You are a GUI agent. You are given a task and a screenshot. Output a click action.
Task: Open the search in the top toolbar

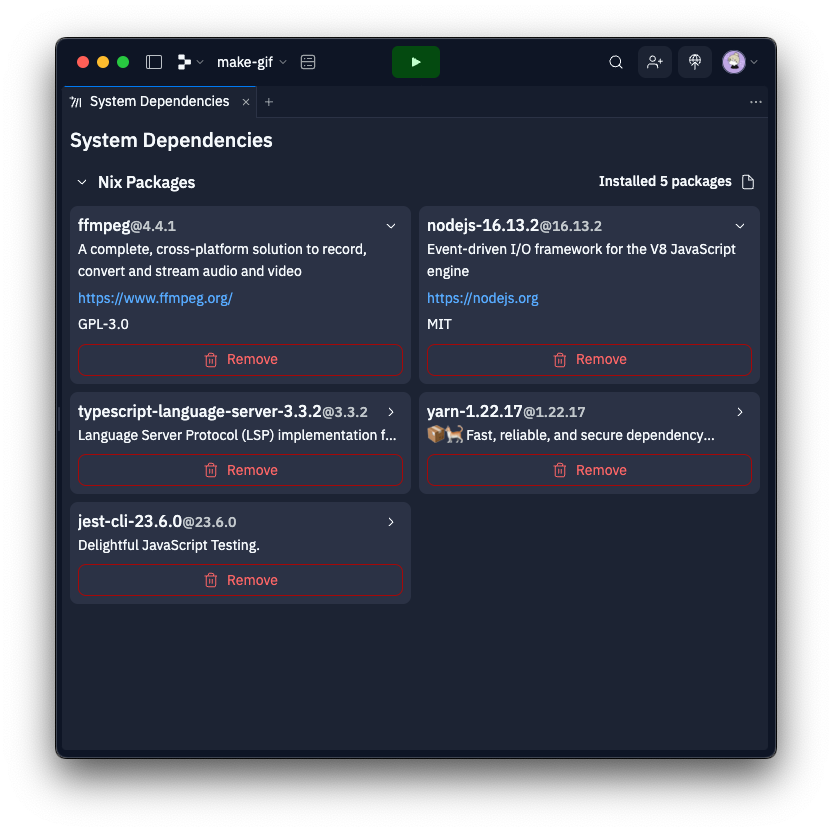click(615, 61)
